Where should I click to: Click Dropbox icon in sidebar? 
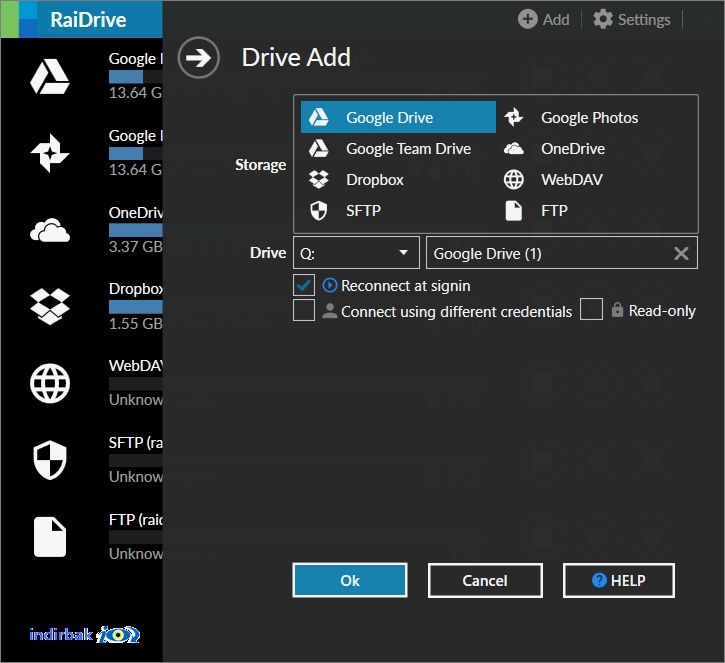pos(50,307)
